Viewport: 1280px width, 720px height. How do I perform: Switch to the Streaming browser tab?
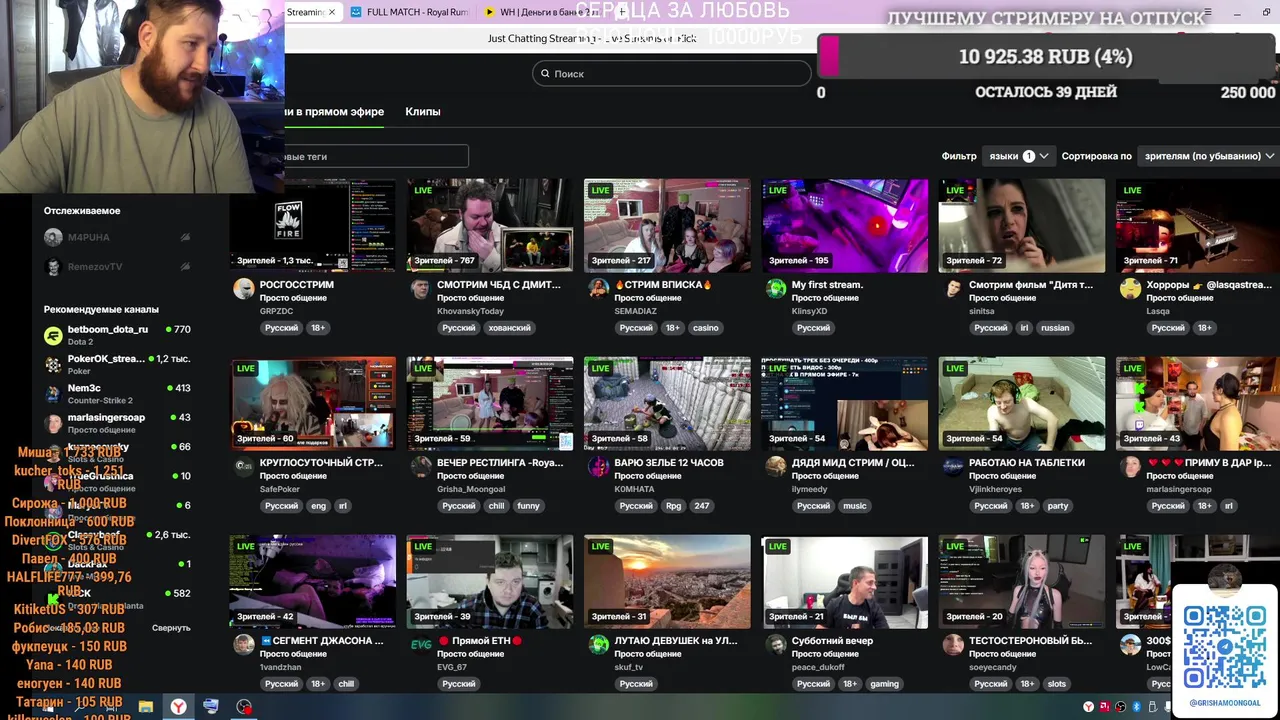click(x=311, y=12)
